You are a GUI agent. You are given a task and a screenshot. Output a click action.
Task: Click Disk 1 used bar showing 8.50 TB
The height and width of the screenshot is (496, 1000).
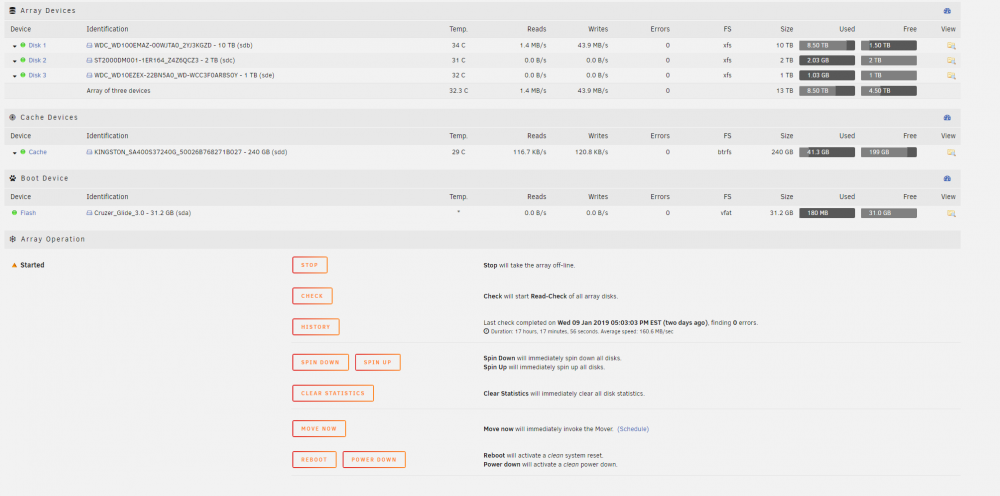[827, 46]
